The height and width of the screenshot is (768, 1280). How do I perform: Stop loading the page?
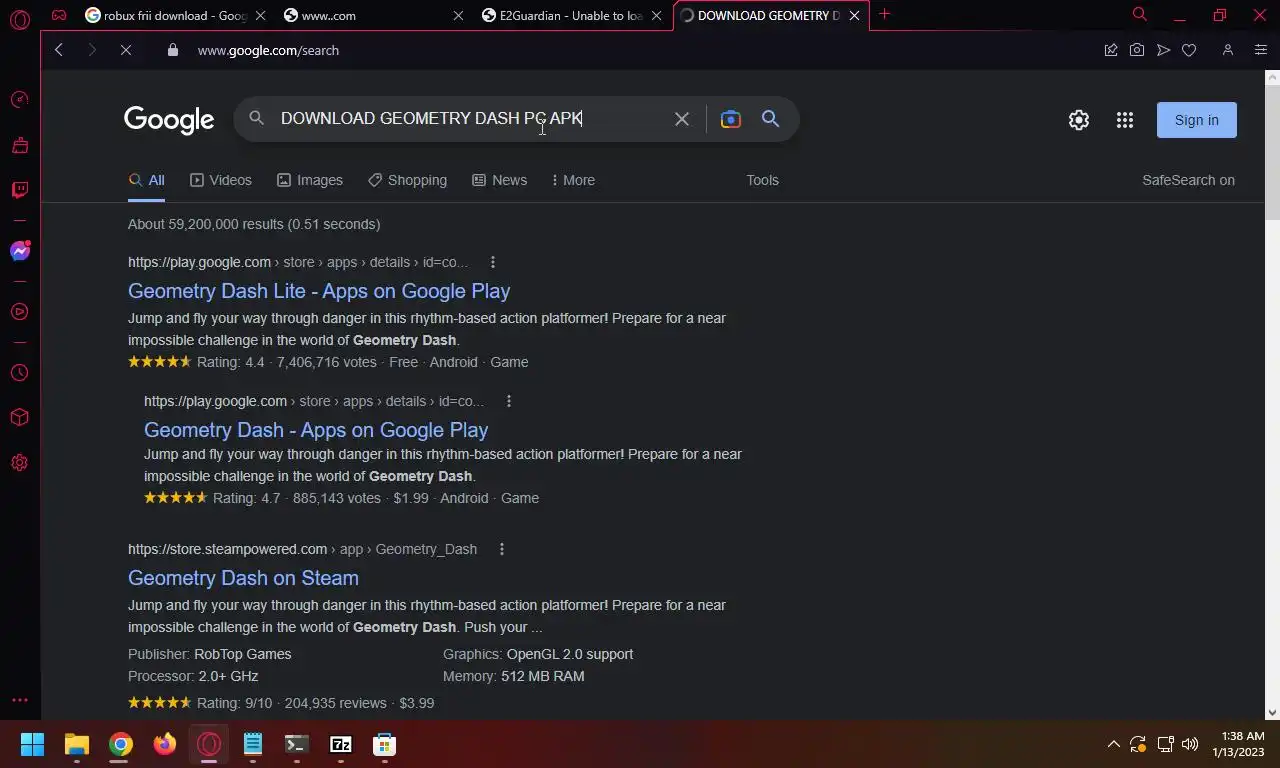(x=126, y=50)
